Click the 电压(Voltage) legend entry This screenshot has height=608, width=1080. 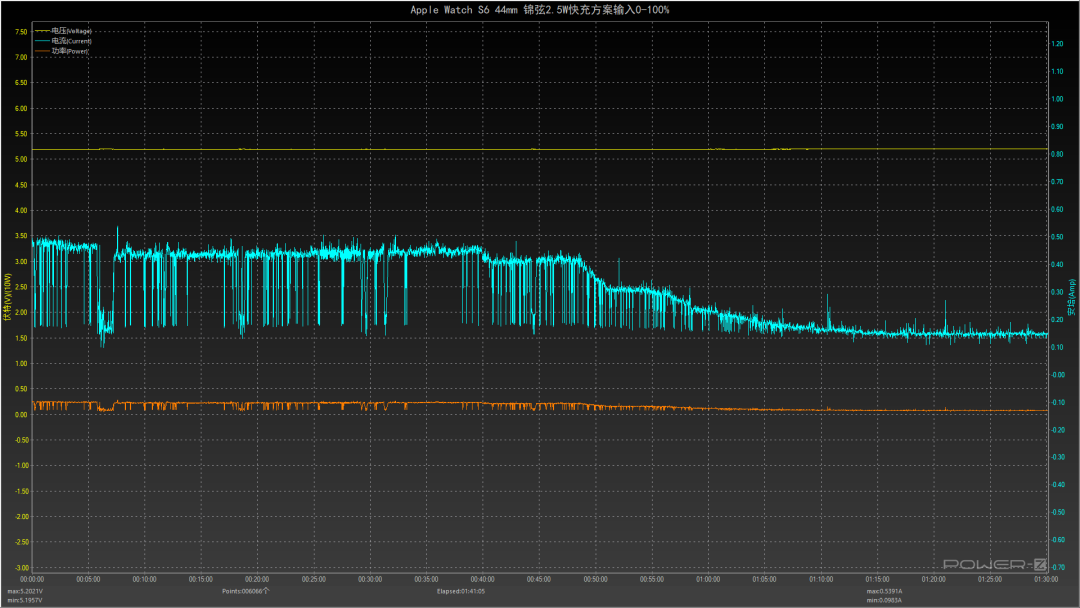63,31
